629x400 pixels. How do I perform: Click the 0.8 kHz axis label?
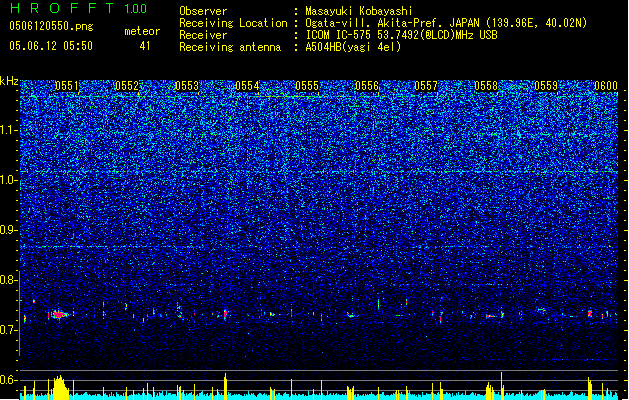(9, 280)
